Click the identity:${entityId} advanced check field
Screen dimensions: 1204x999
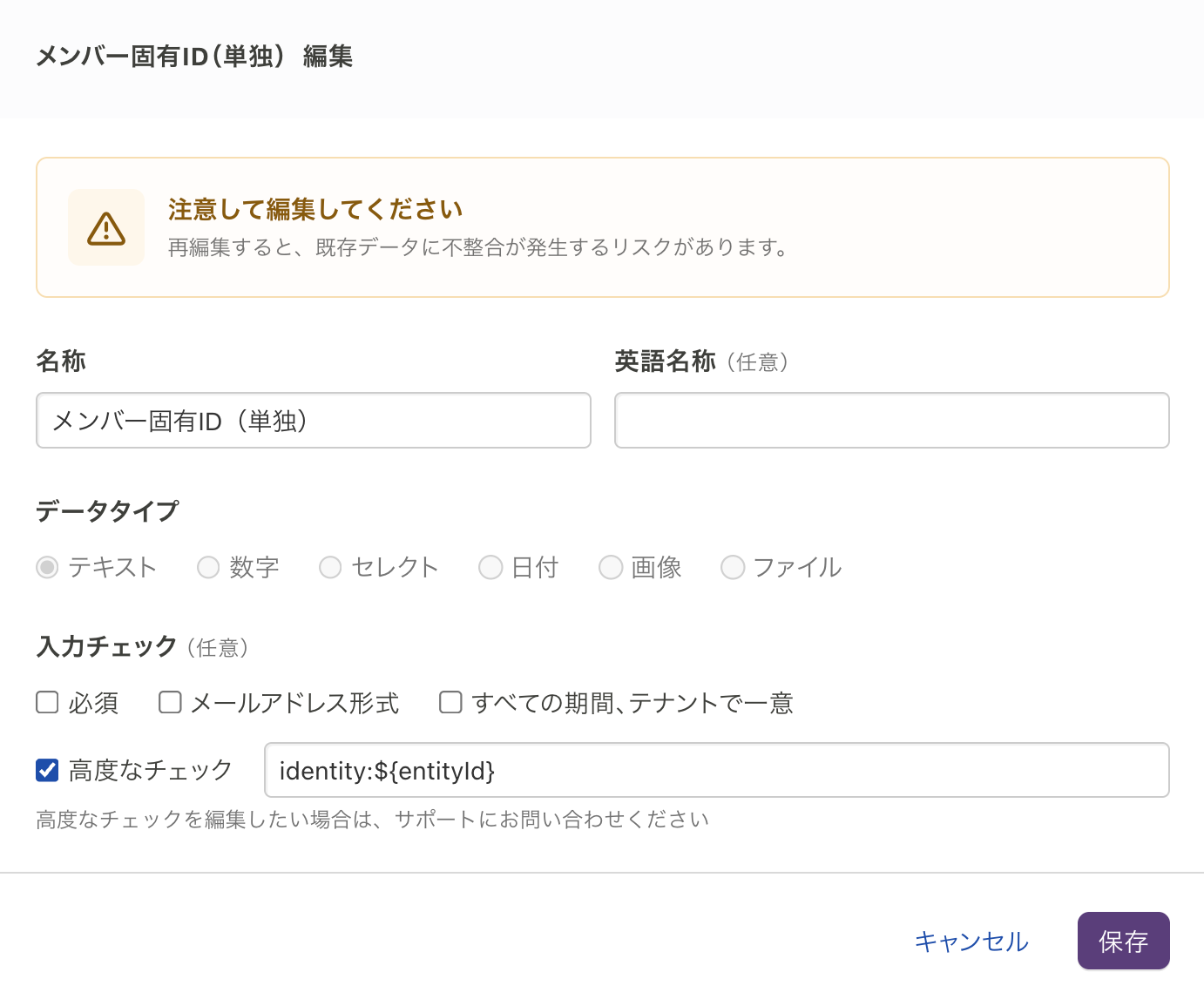[716, 770]
